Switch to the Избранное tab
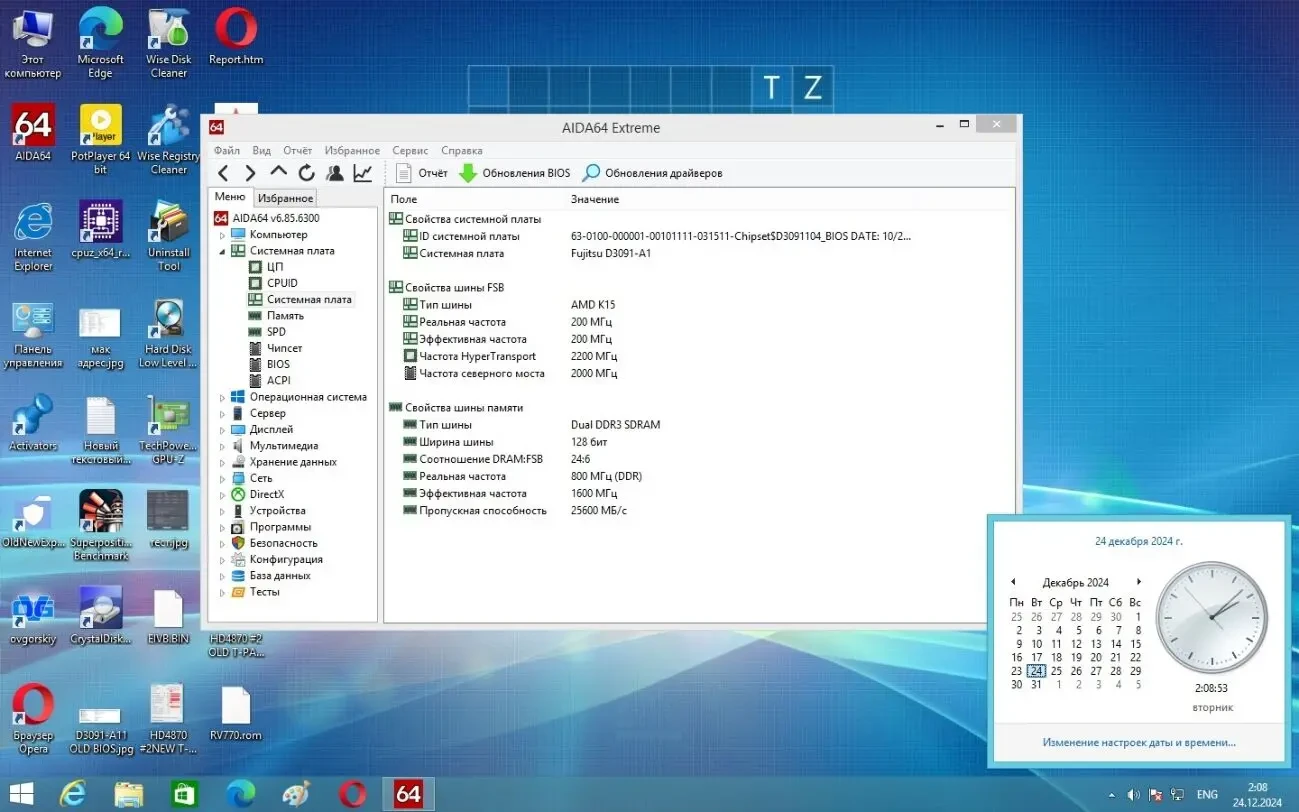This screenshot has width=1299, height=812. pos(285,197)
